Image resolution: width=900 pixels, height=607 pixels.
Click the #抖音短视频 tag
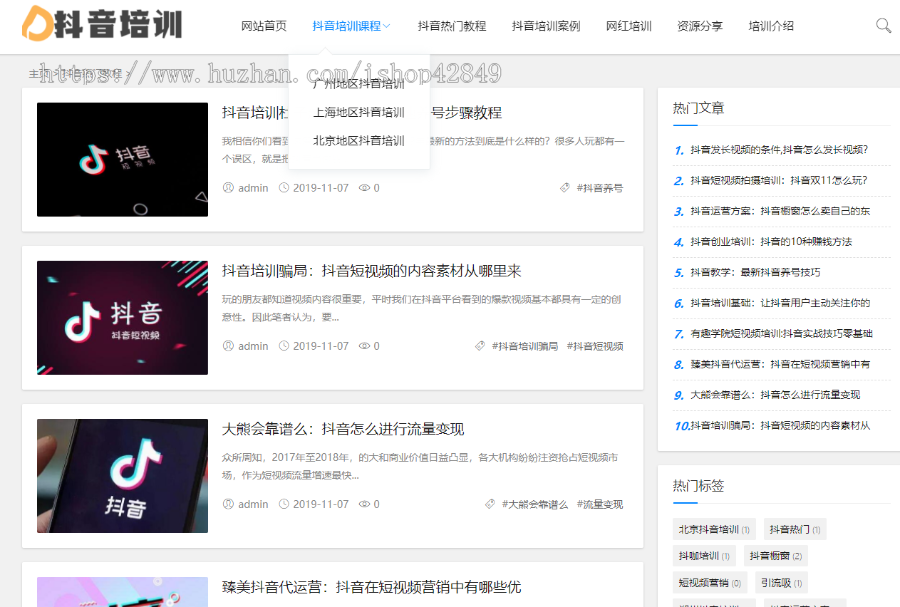point(595,346)
